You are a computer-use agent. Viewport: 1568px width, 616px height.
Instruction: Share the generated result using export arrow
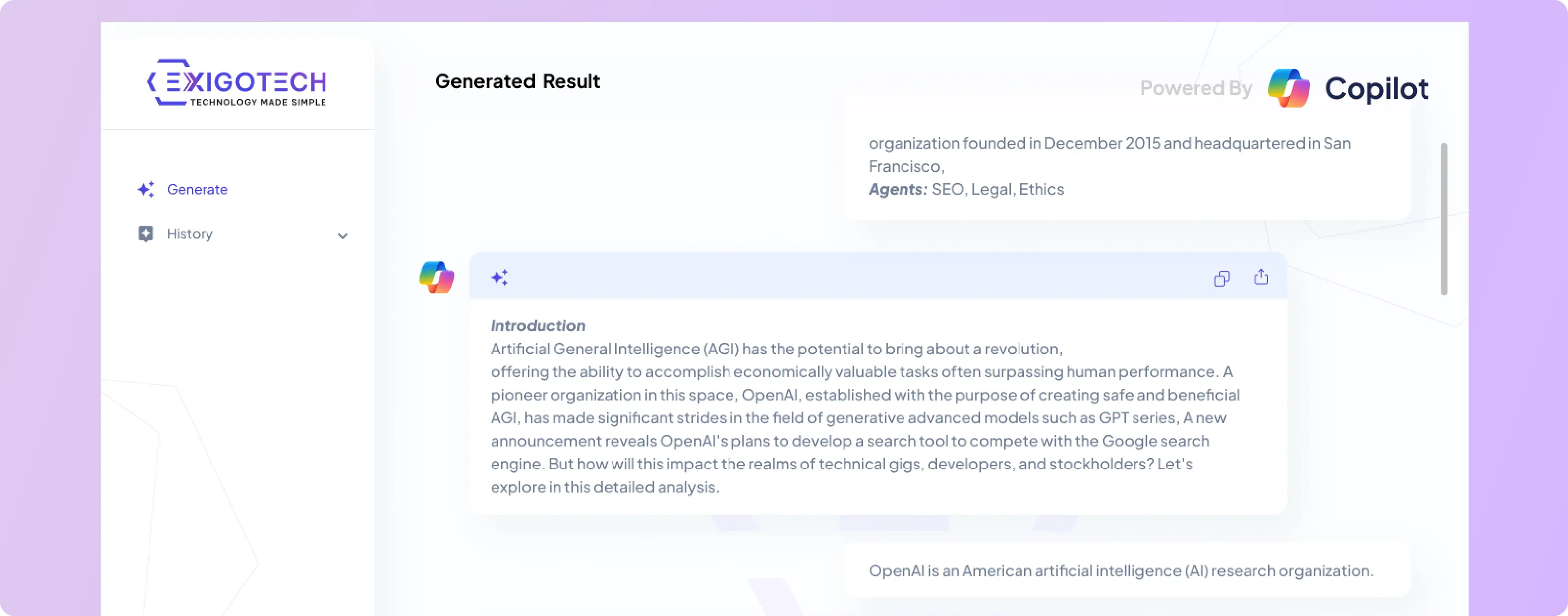point(1261,277)
